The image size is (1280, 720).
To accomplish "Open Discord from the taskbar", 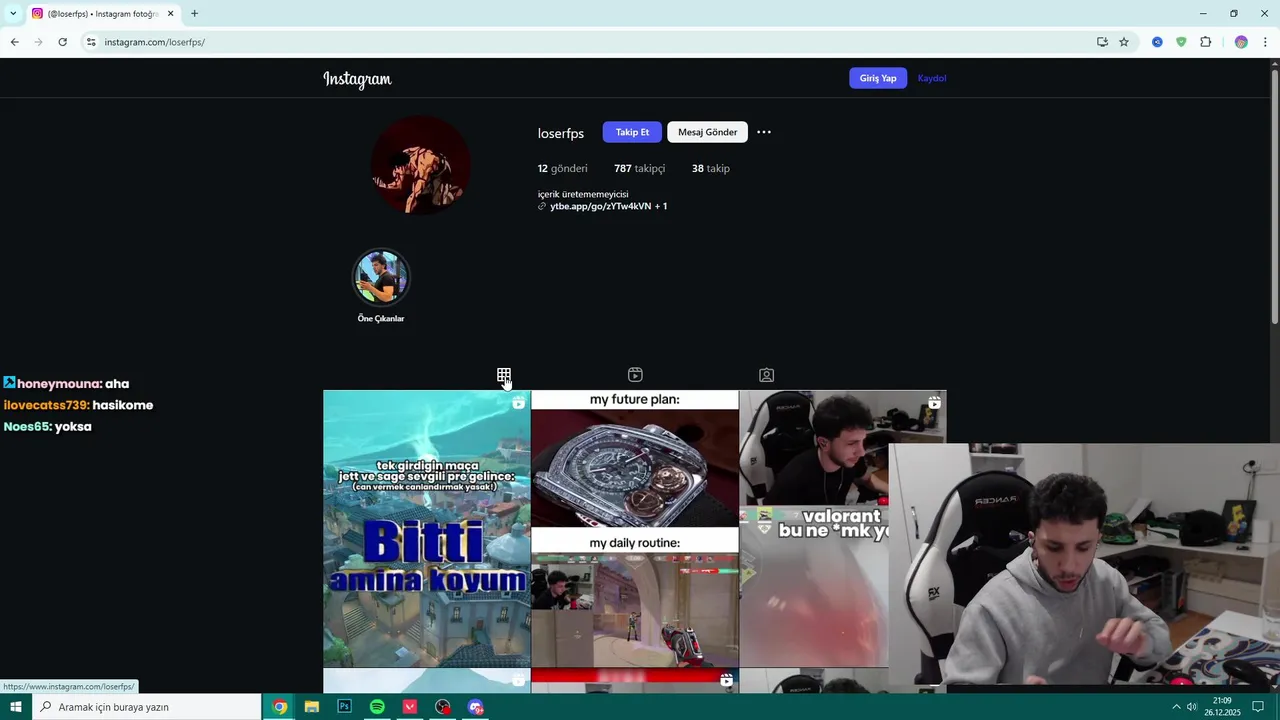I will click(476, 707).
